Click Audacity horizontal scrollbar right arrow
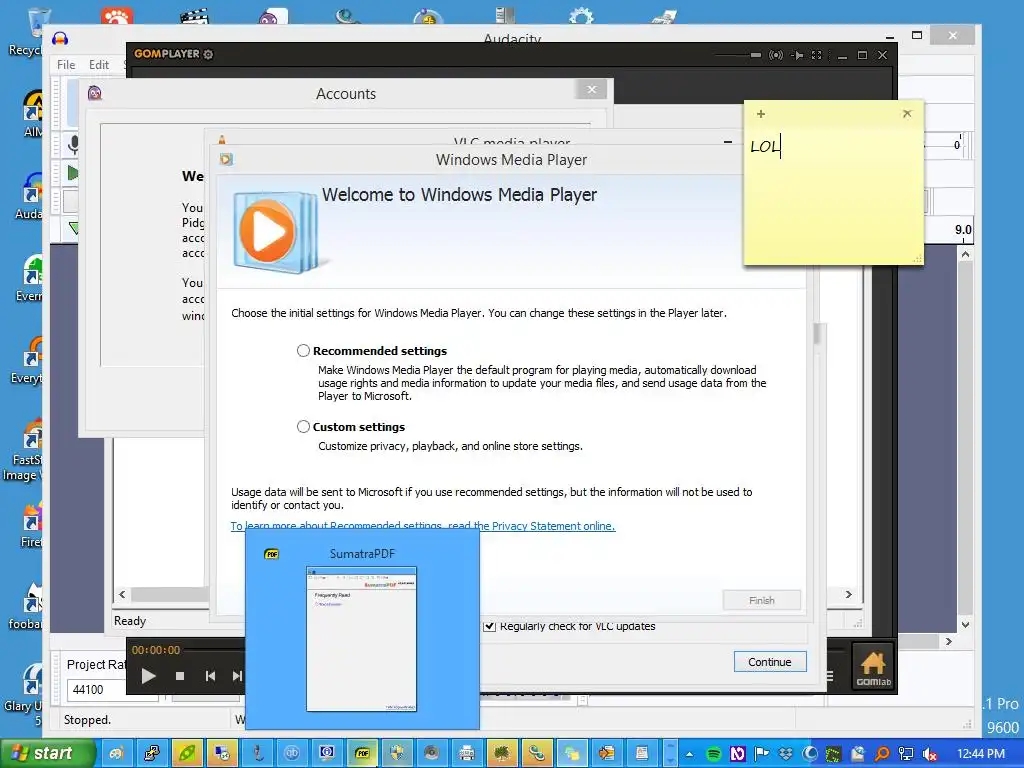Screen dimensions: 1024x768 coord(949,641)
